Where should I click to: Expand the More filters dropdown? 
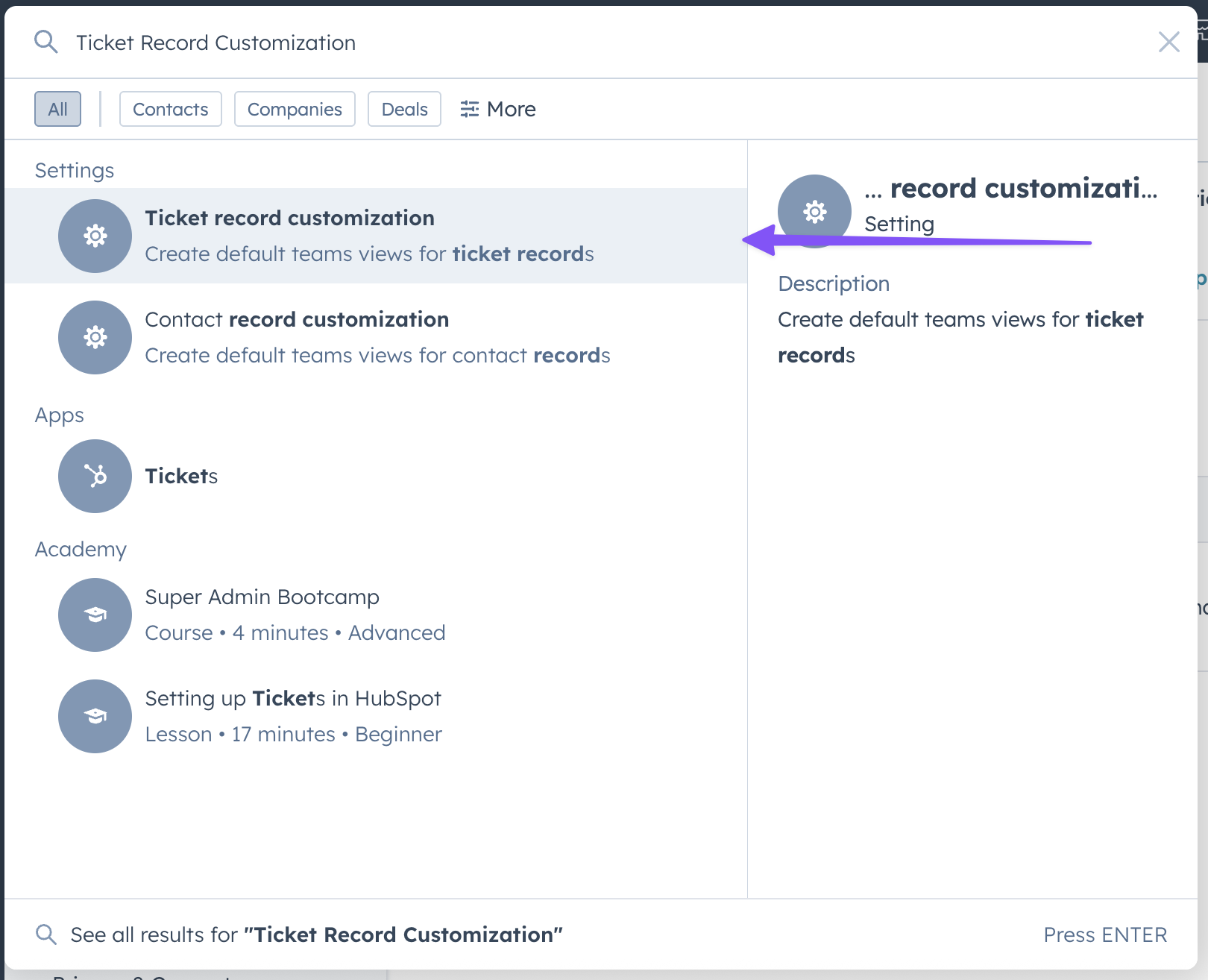click(497, 109)
